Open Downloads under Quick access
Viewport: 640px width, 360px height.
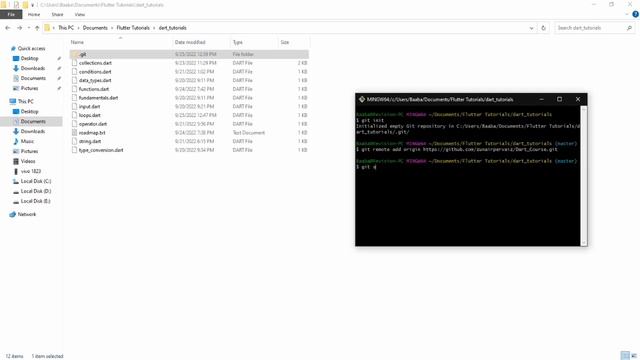(x=33, y=68)
